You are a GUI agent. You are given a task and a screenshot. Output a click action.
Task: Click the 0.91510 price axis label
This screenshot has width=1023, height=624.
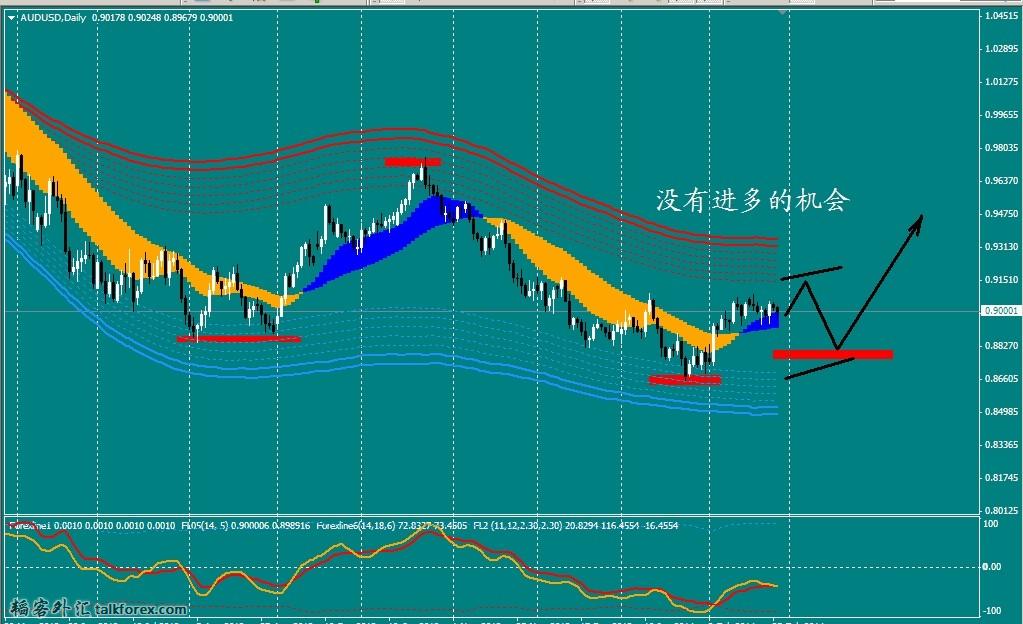pyautogui.click(x=1001, y=279)
